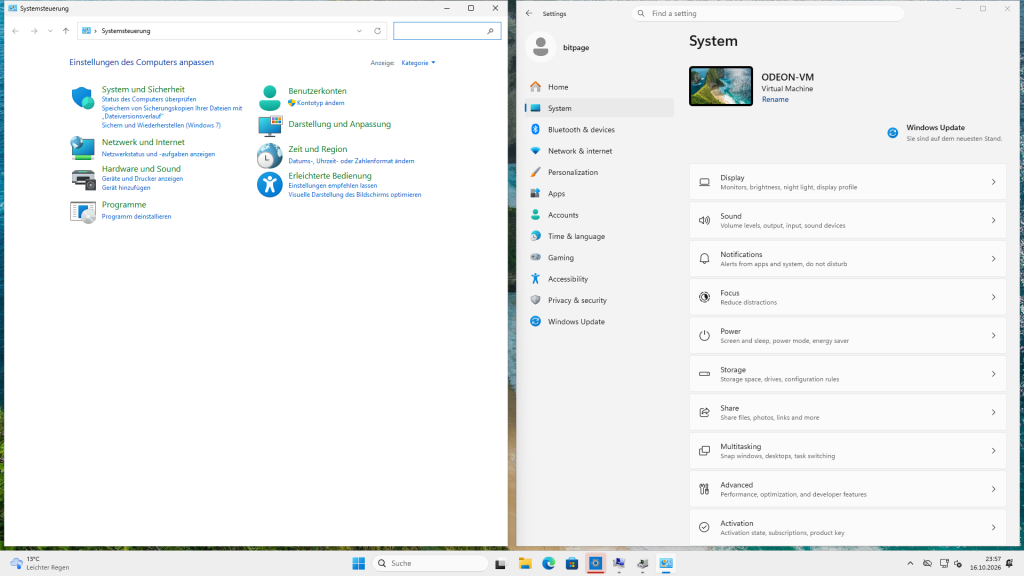Image resolution: width=1024 pixels, height=576 pixels.
Task: Click the Gerät hinzufügen link
Action: (x=126, y=188)
